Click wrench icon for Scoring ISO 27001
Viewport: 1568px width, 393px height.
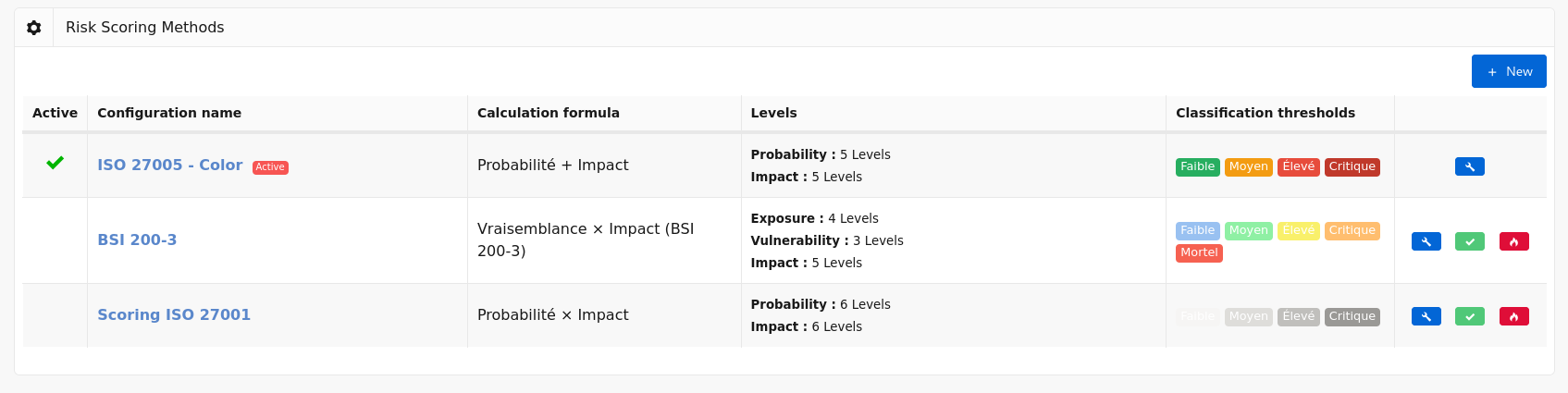1426,316
